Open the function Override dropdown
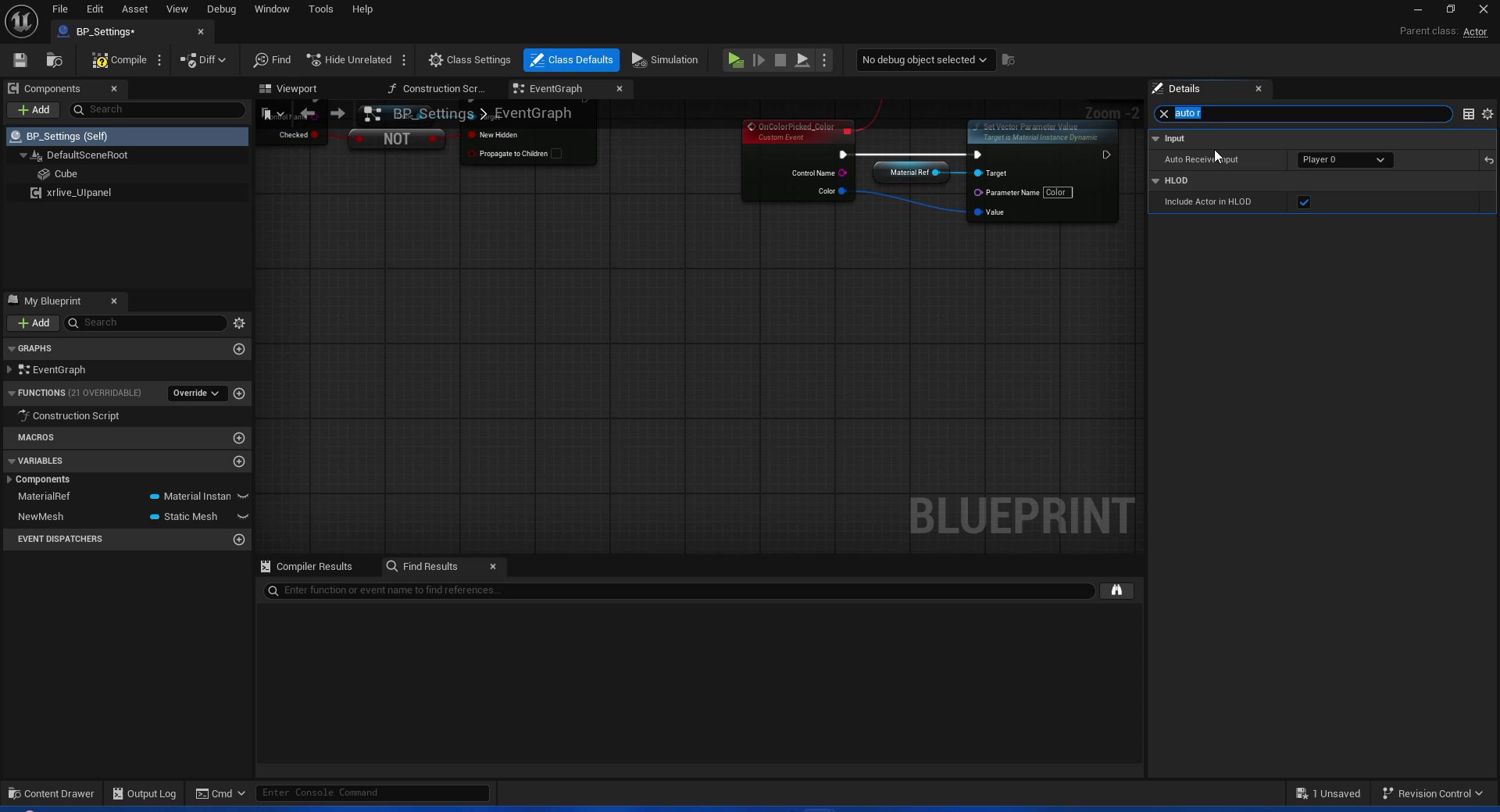 tap(196, 394)
